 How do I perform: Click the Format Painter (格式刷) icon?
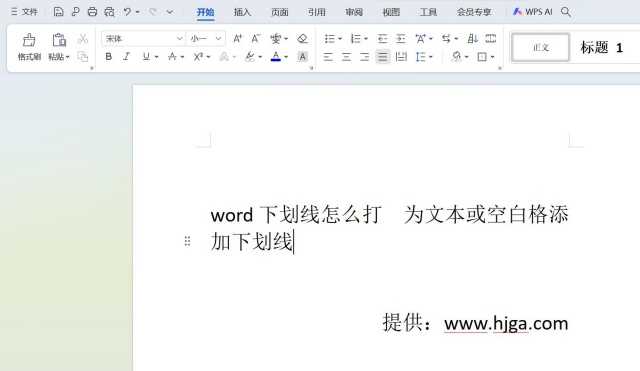(29, 47)
